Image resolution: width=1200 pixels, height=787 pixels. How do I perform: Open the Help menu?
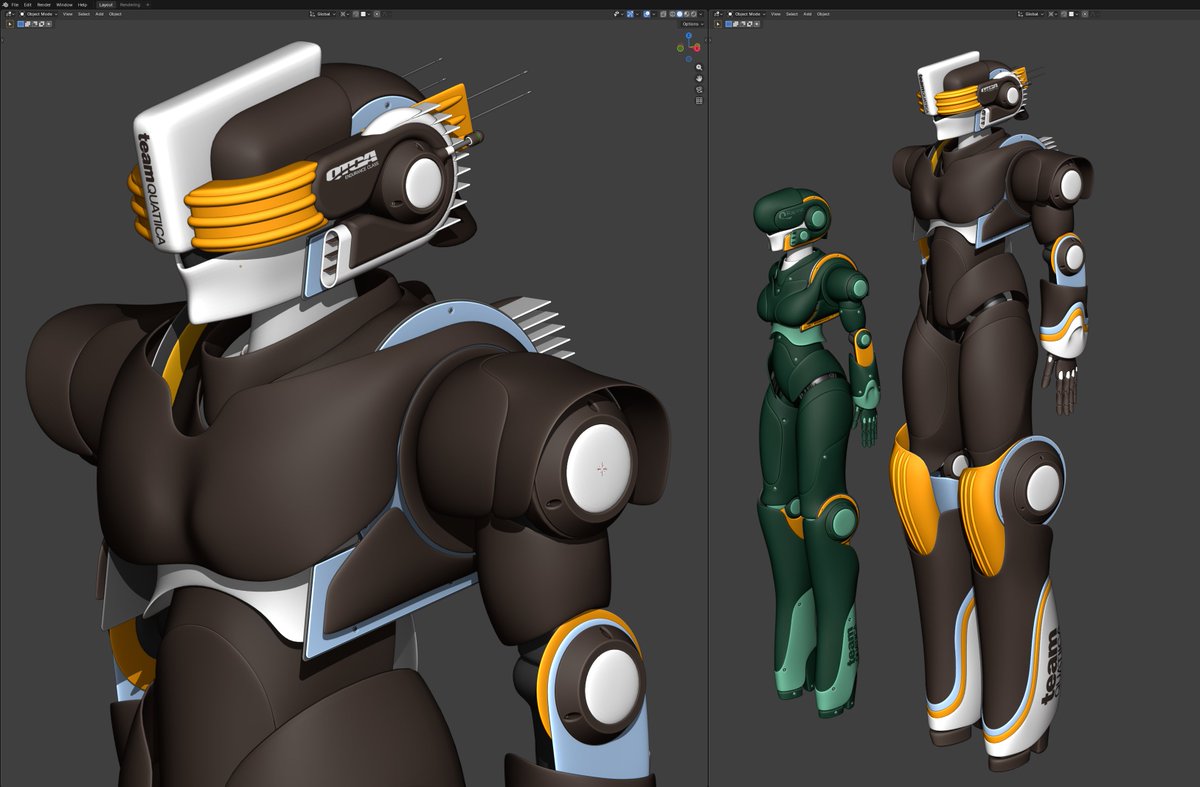[82, 5]
